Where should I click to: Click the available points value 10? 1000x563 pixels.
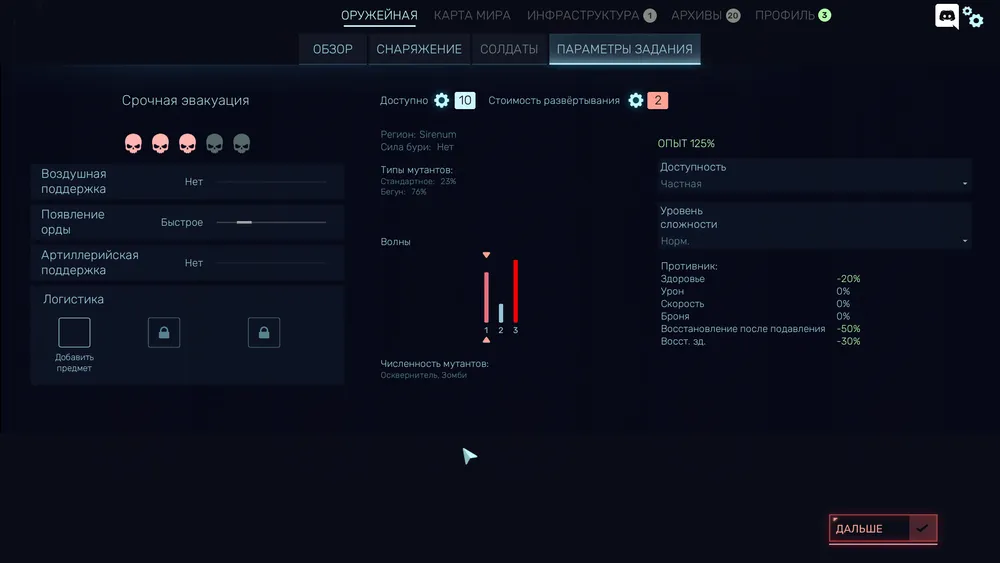click(465, 100)
